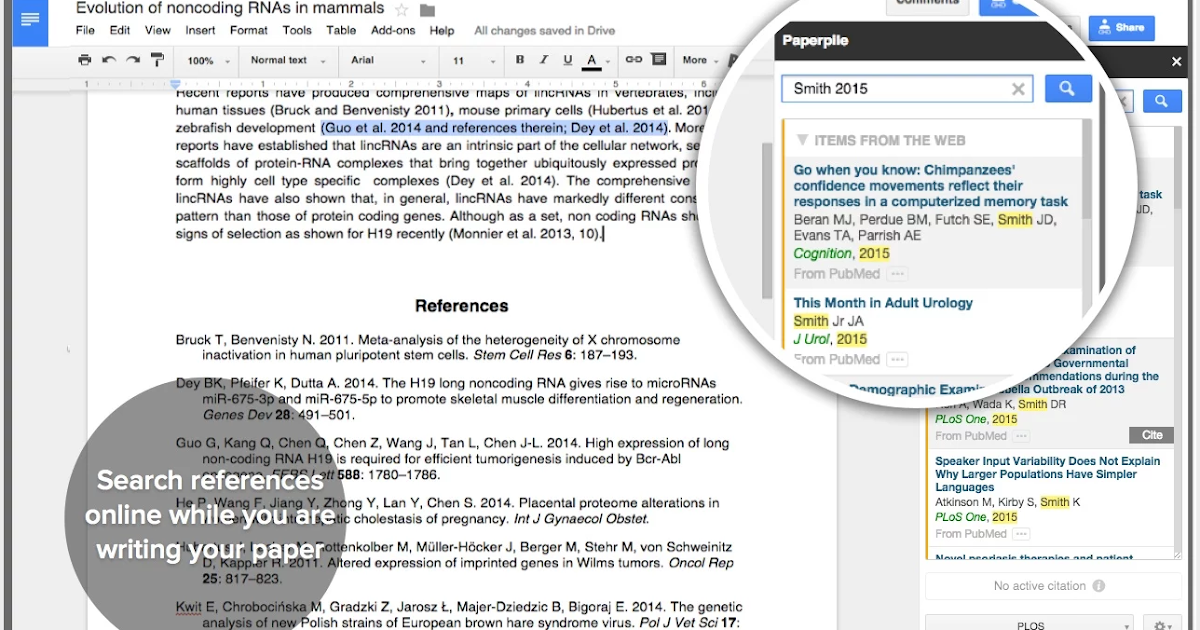
Task: Open the Arial font dropdown
Action: 390,60
